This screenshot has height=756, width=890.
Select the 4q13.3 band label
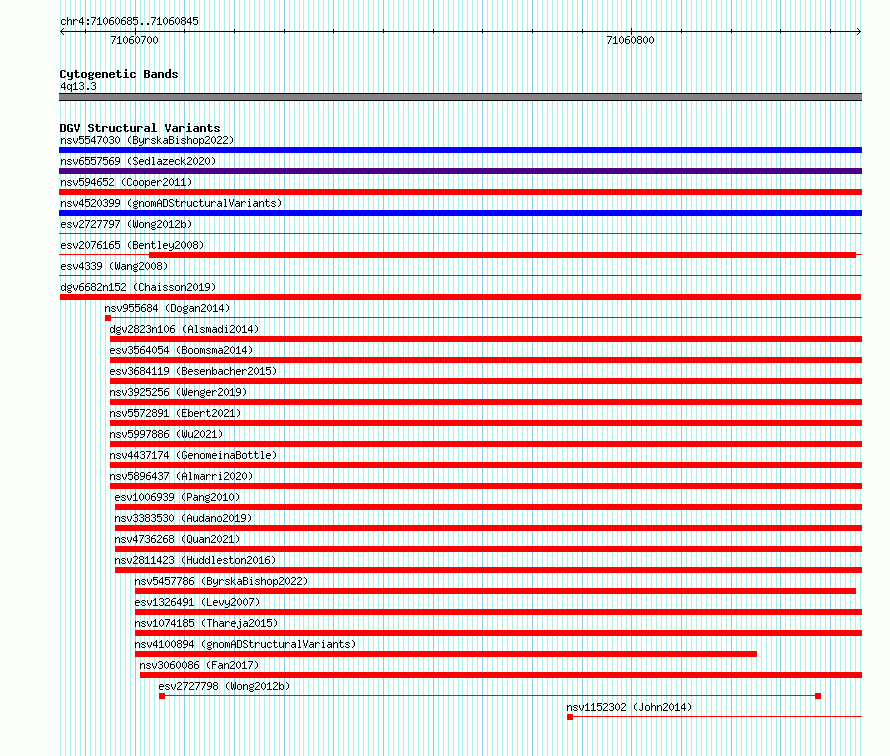pyautogui.click(x=78, y=86)
